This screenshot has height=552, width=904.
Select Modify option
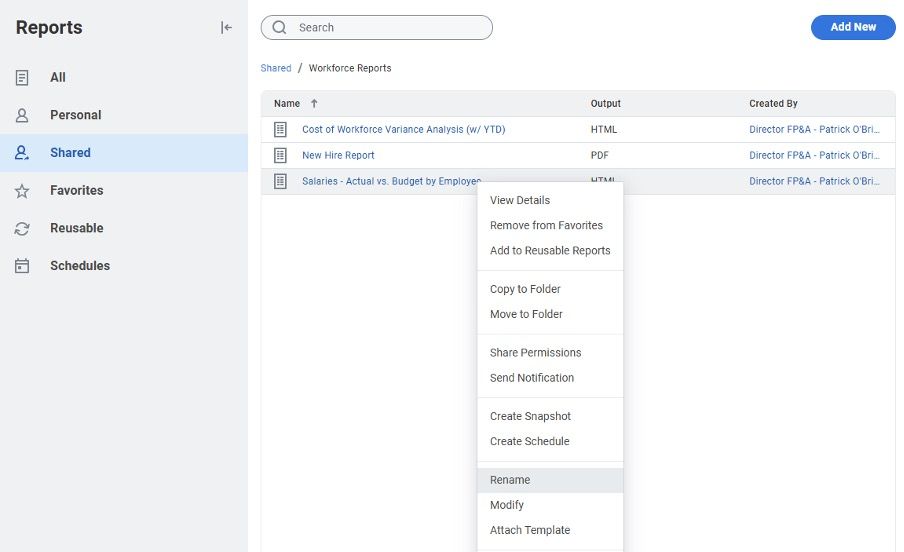click(x=507, y=505)
